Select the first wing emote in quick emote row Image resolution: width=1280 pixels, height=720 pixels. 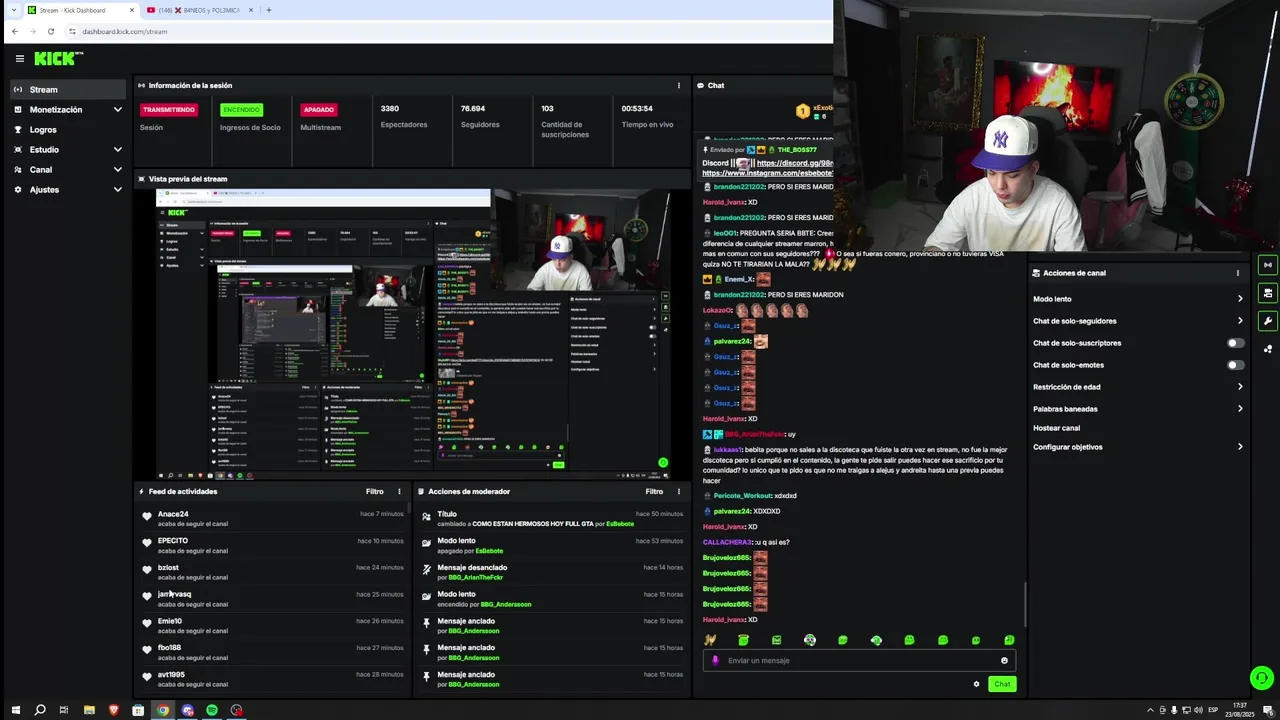coord(710,640)
